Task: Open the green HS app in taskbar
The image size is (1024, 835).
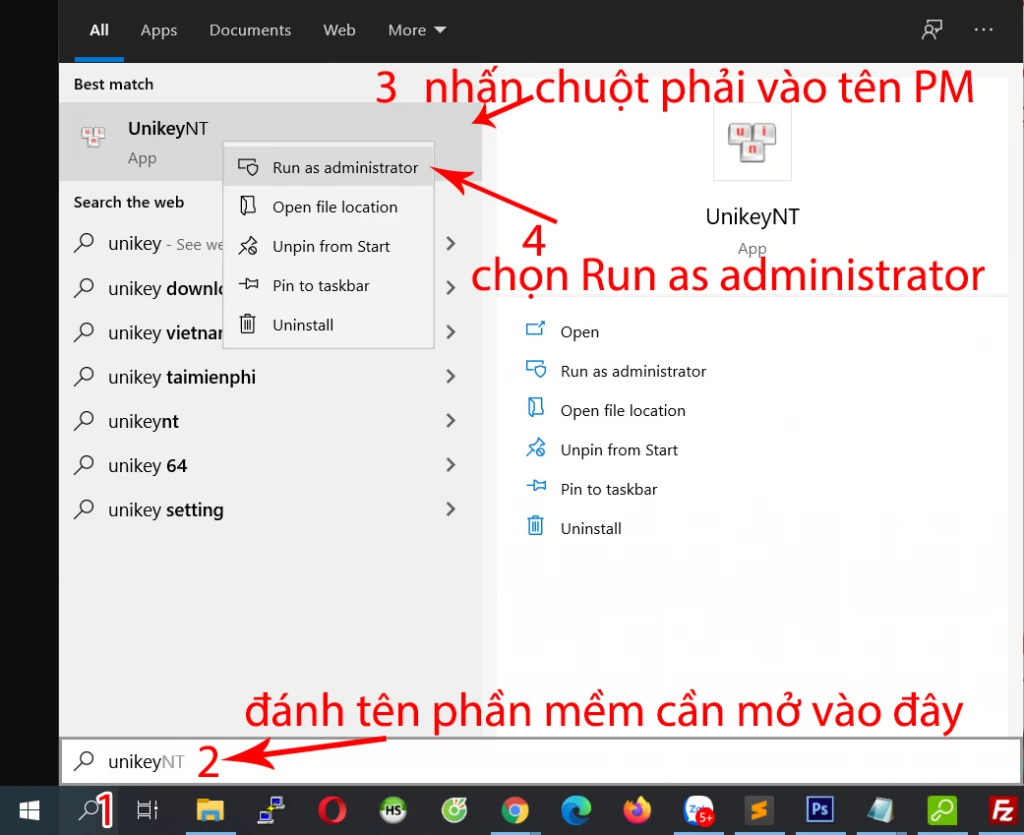Action: coord(392,810)
